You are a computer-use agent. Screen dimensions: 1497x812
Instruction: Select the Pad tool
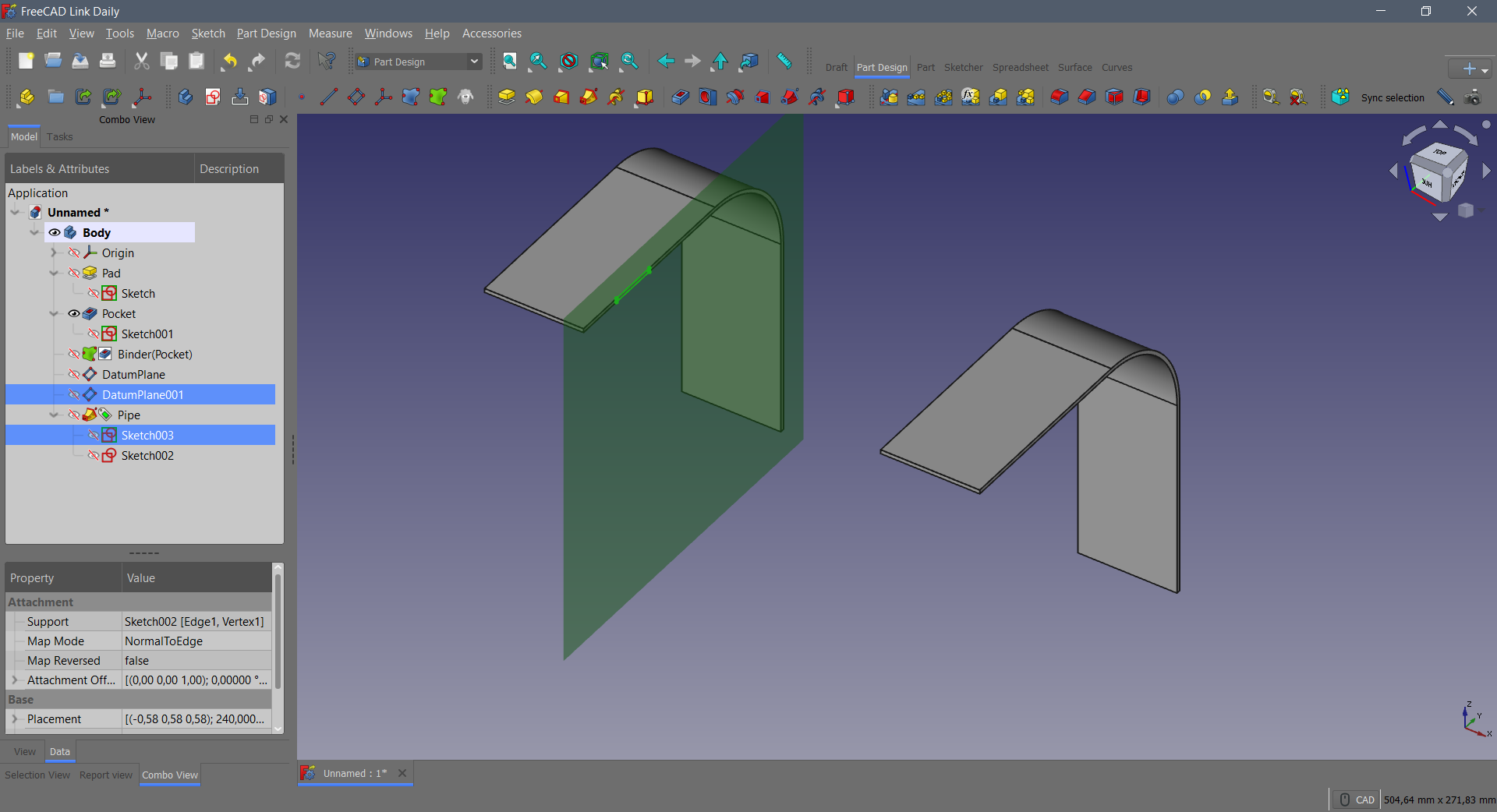tap(507, 97)
